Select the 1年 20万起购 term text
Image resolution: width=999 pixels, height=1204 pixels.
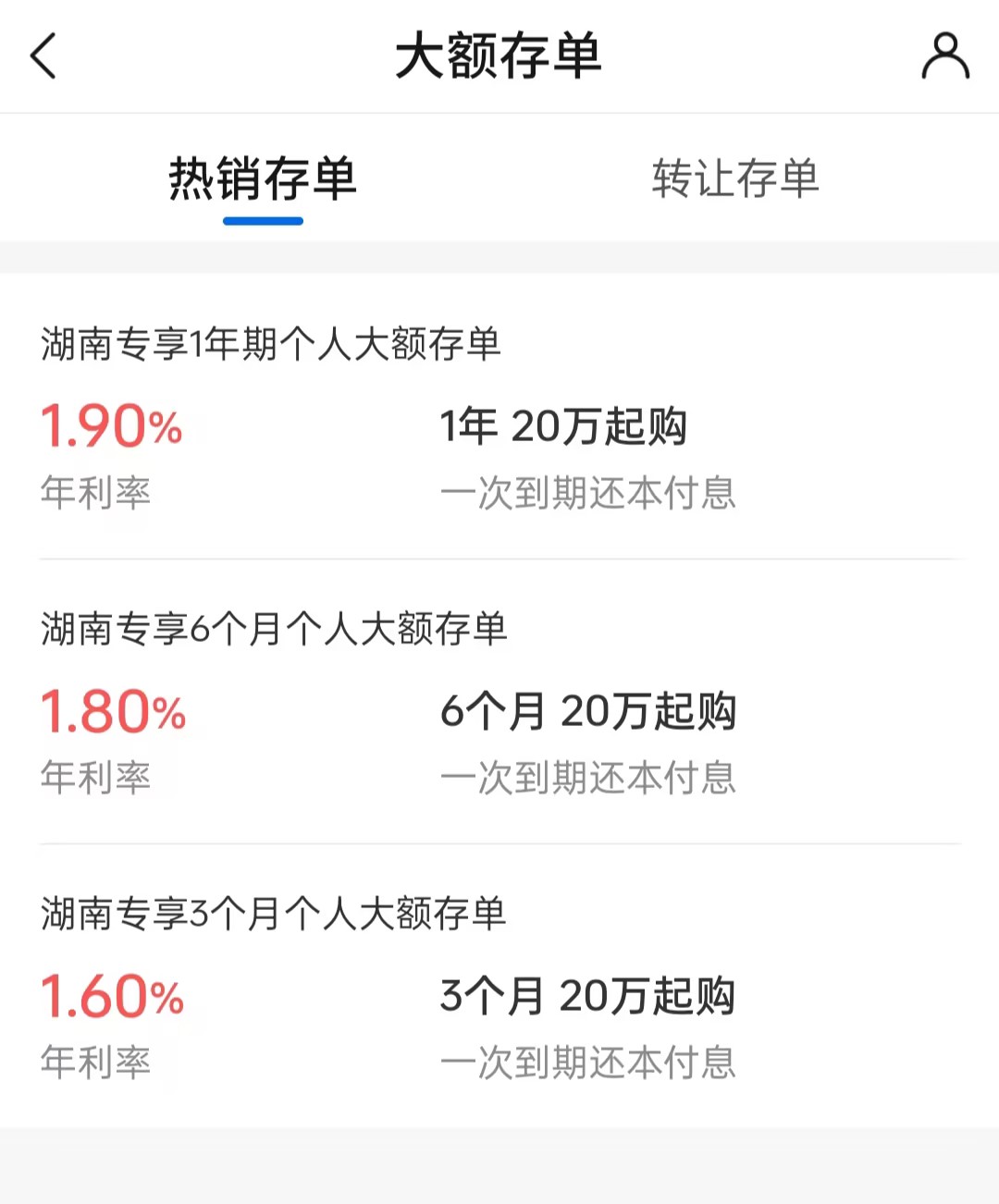click(x=562, y=426)
